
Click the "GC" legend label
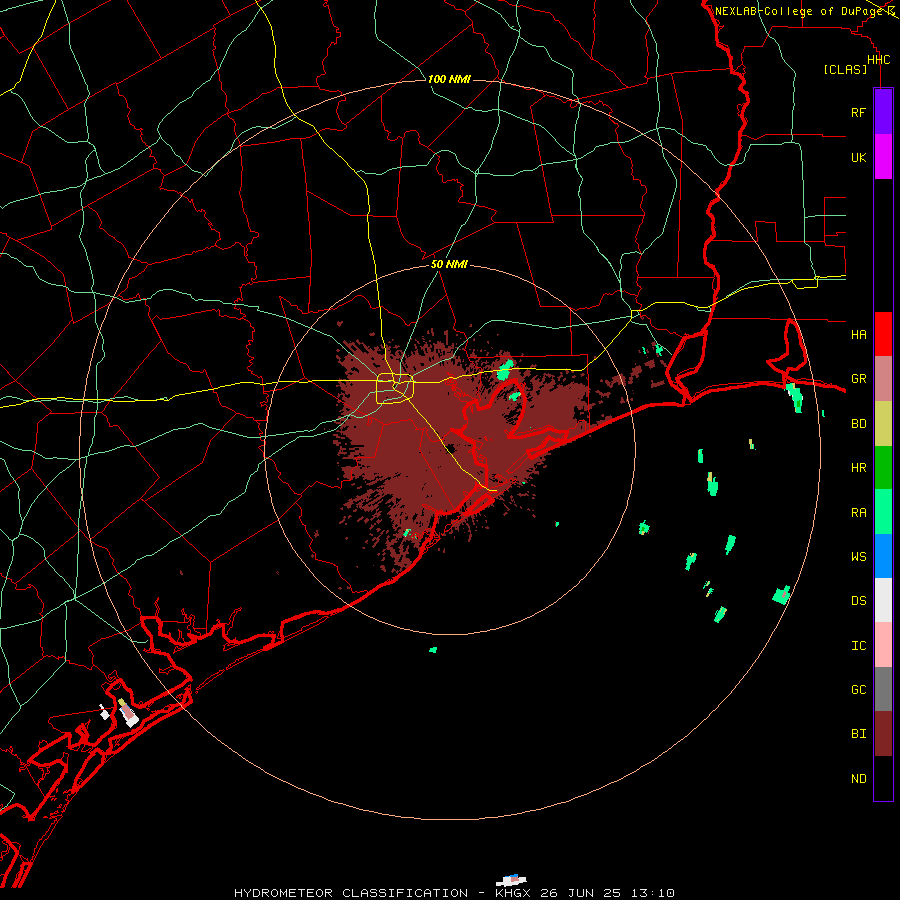[x=858, y=690]
